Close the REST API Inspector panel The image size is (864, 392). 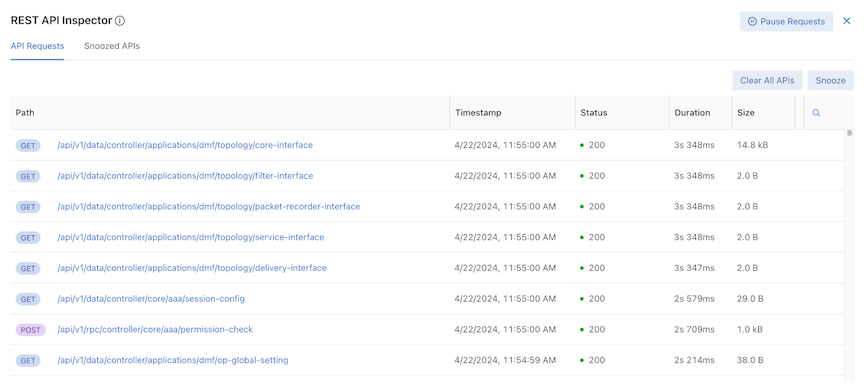pos(847,21)
